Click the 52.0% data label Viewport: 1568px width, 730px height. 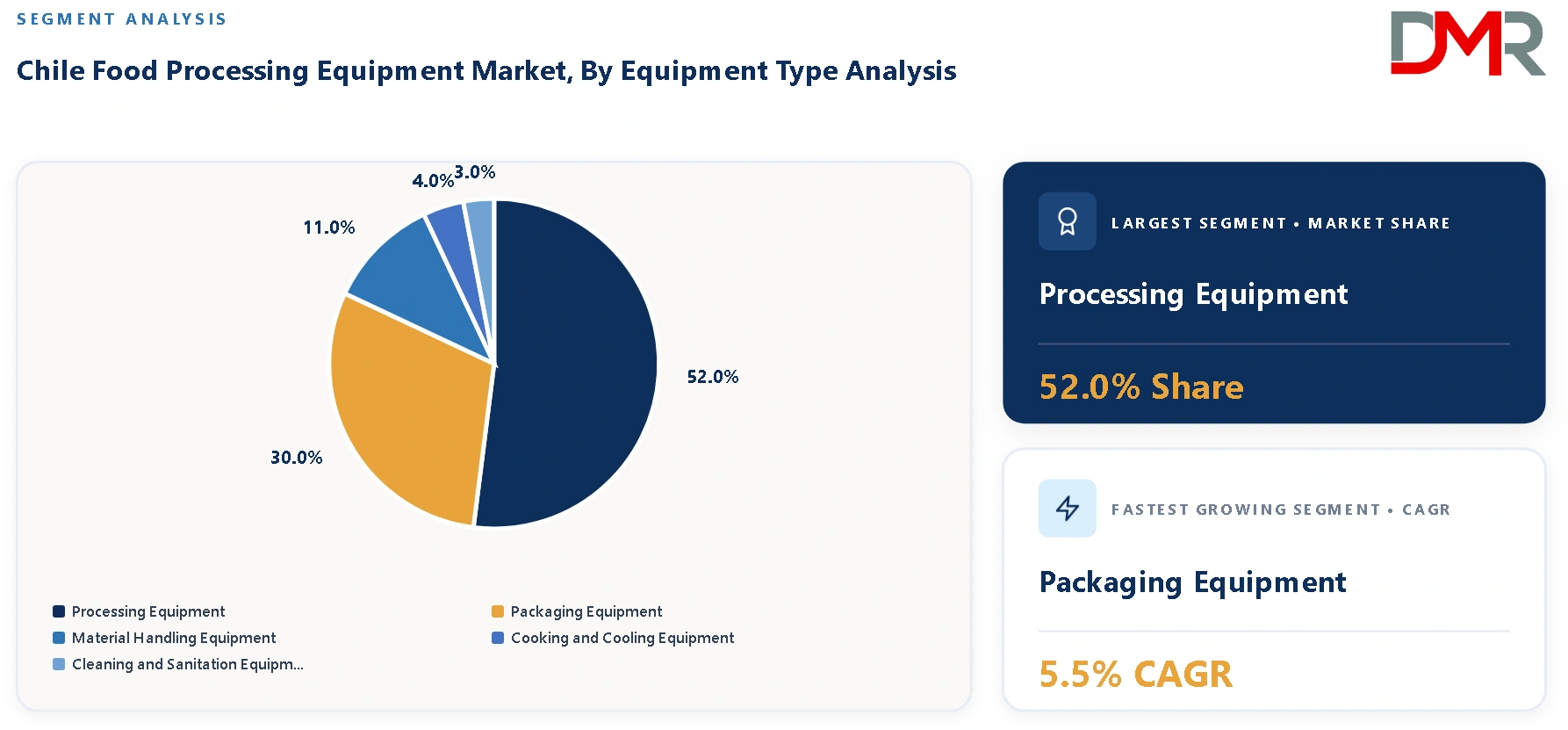point(713,377)
